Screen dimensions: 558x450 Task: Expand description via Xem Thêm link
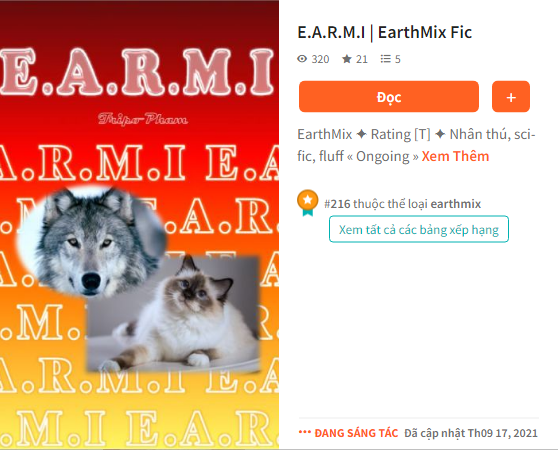(455, 156)
